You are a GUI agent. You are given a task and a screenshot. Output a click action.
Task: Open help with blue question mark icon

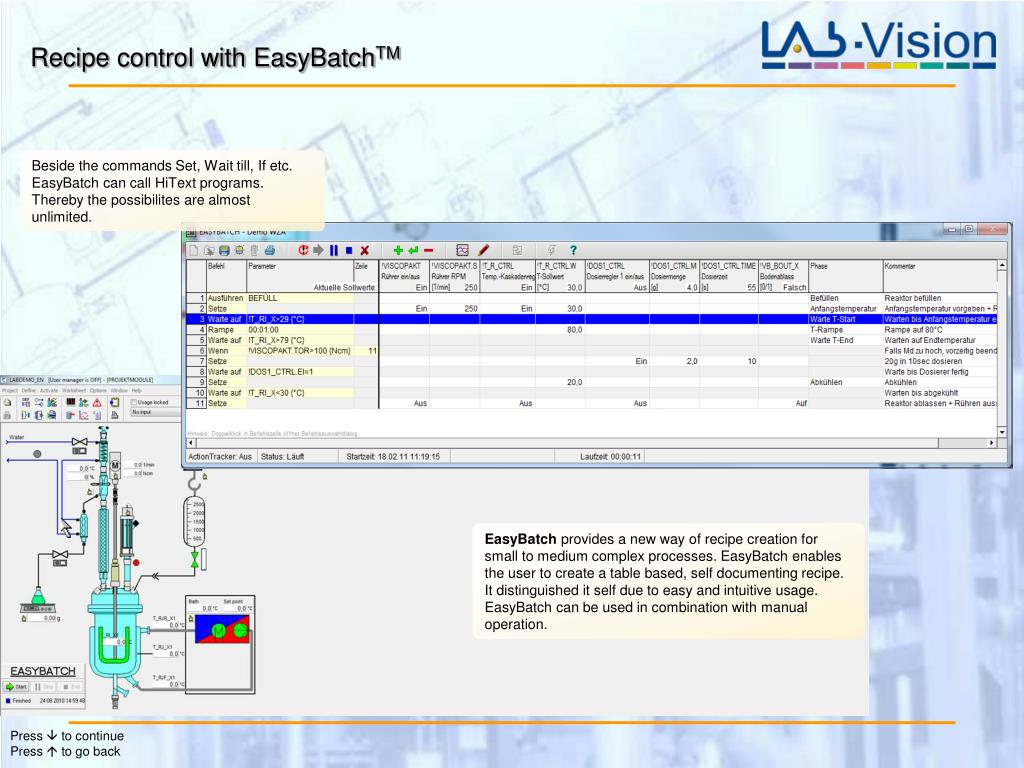[x=573, y=250]
